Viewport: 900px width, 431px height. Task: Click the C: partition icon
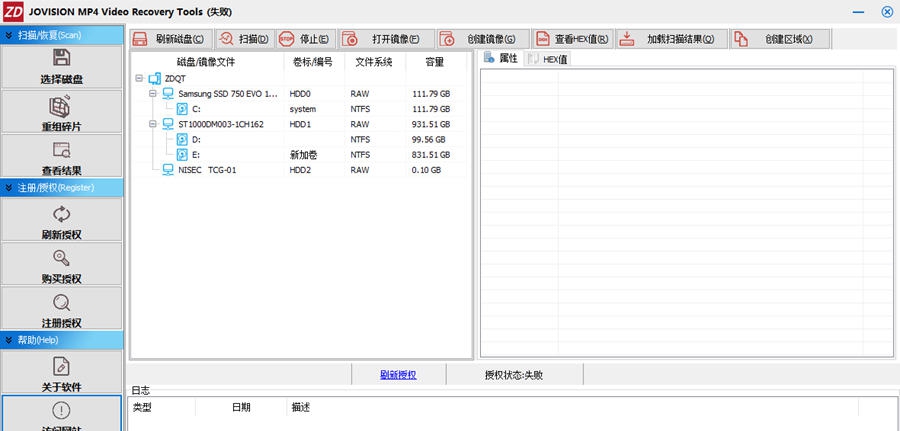coord(182,108)
